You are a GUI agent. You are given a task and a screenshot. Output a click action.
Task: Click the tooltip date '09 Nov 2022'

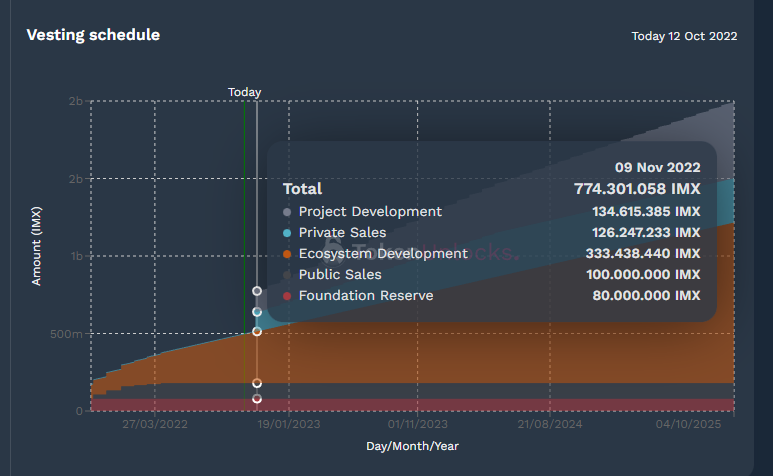657,167
